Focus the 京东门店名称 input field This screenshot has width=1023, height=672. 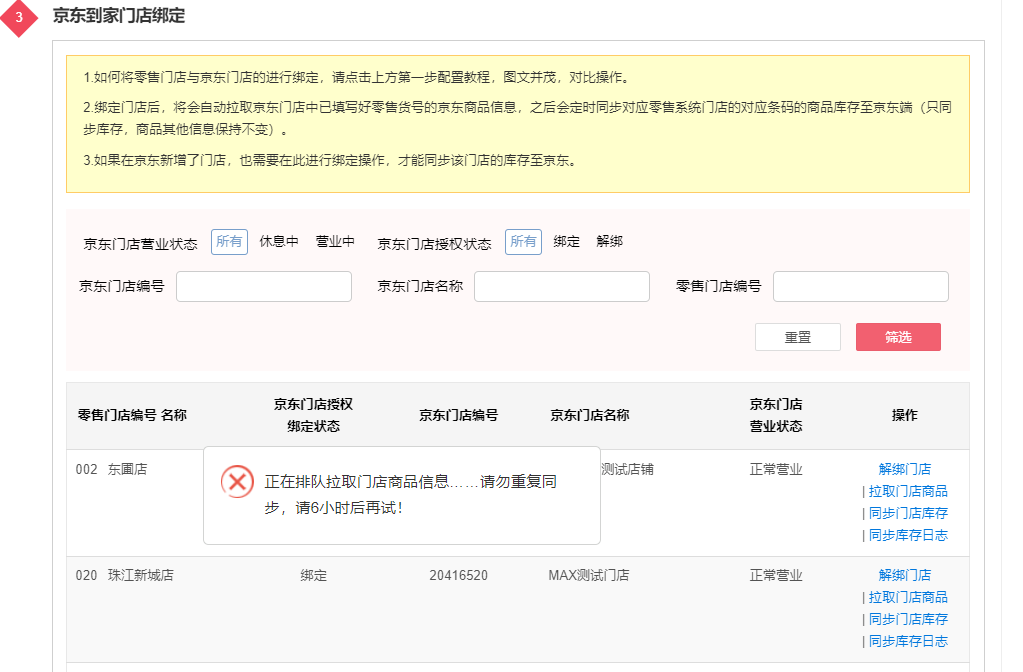pyautogui.click(x=562, y=286)
